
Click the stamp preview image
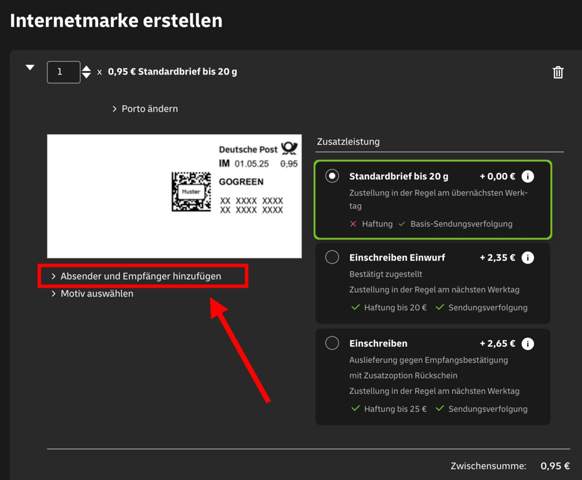pyautogui.click(x=174, y=196)
